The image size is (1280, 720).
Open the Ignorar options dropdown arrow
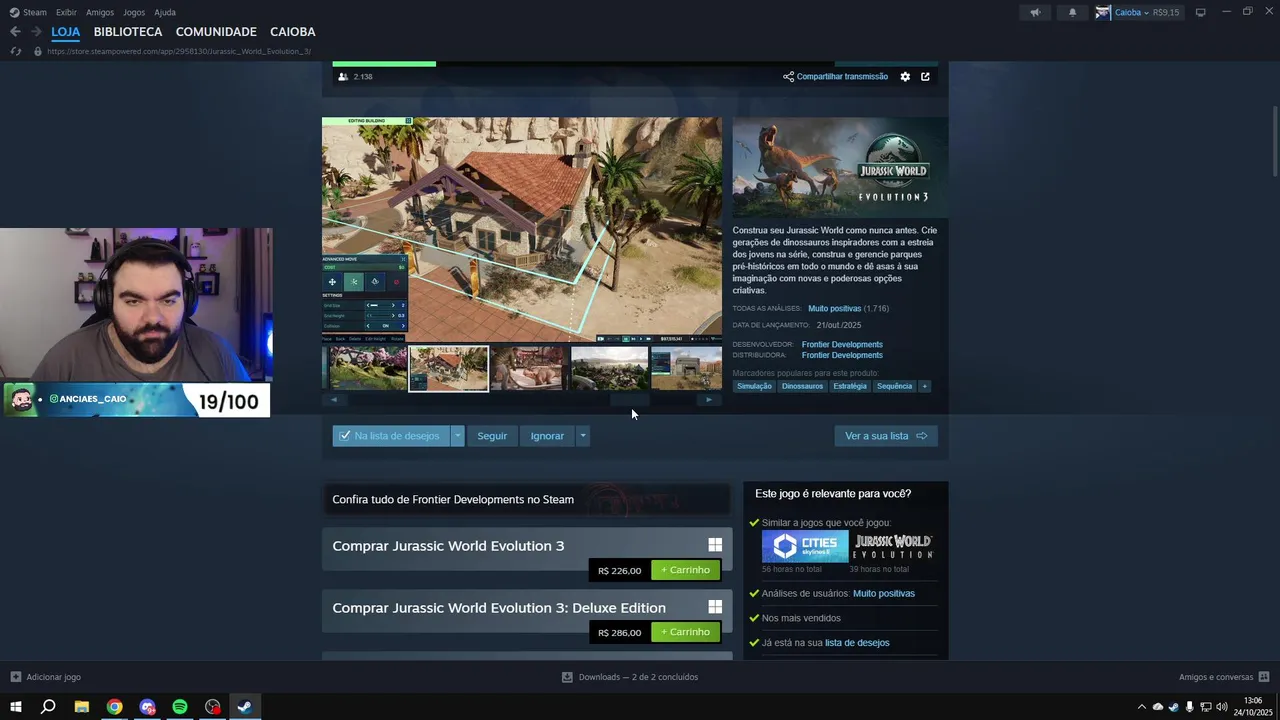582,436
